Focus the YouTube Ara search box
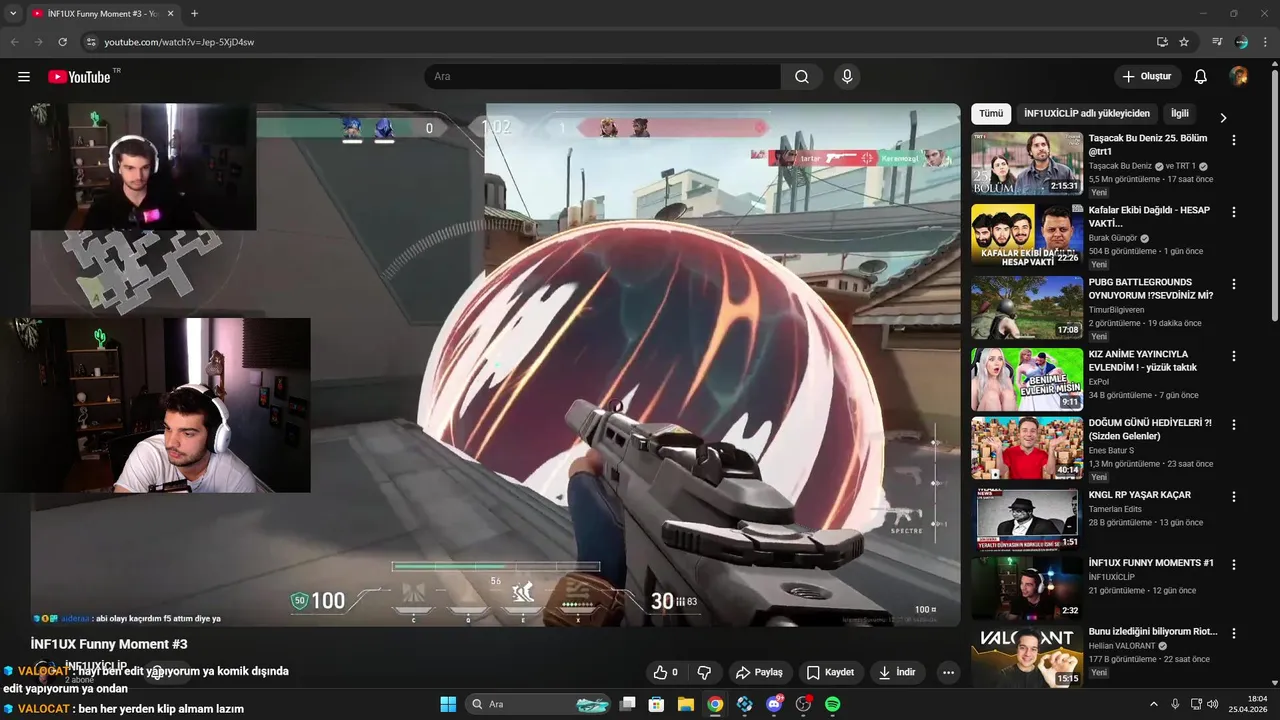The width and height of the screenshot is (1280, 720). (603, 77)
